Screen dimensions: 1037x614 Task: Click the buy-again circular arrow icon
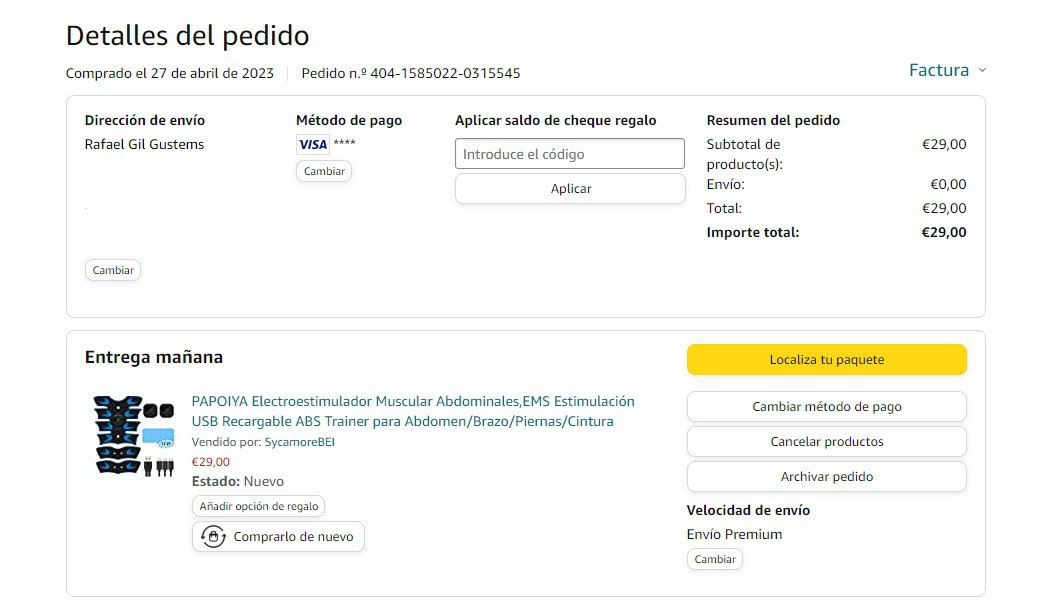(212, 537)
